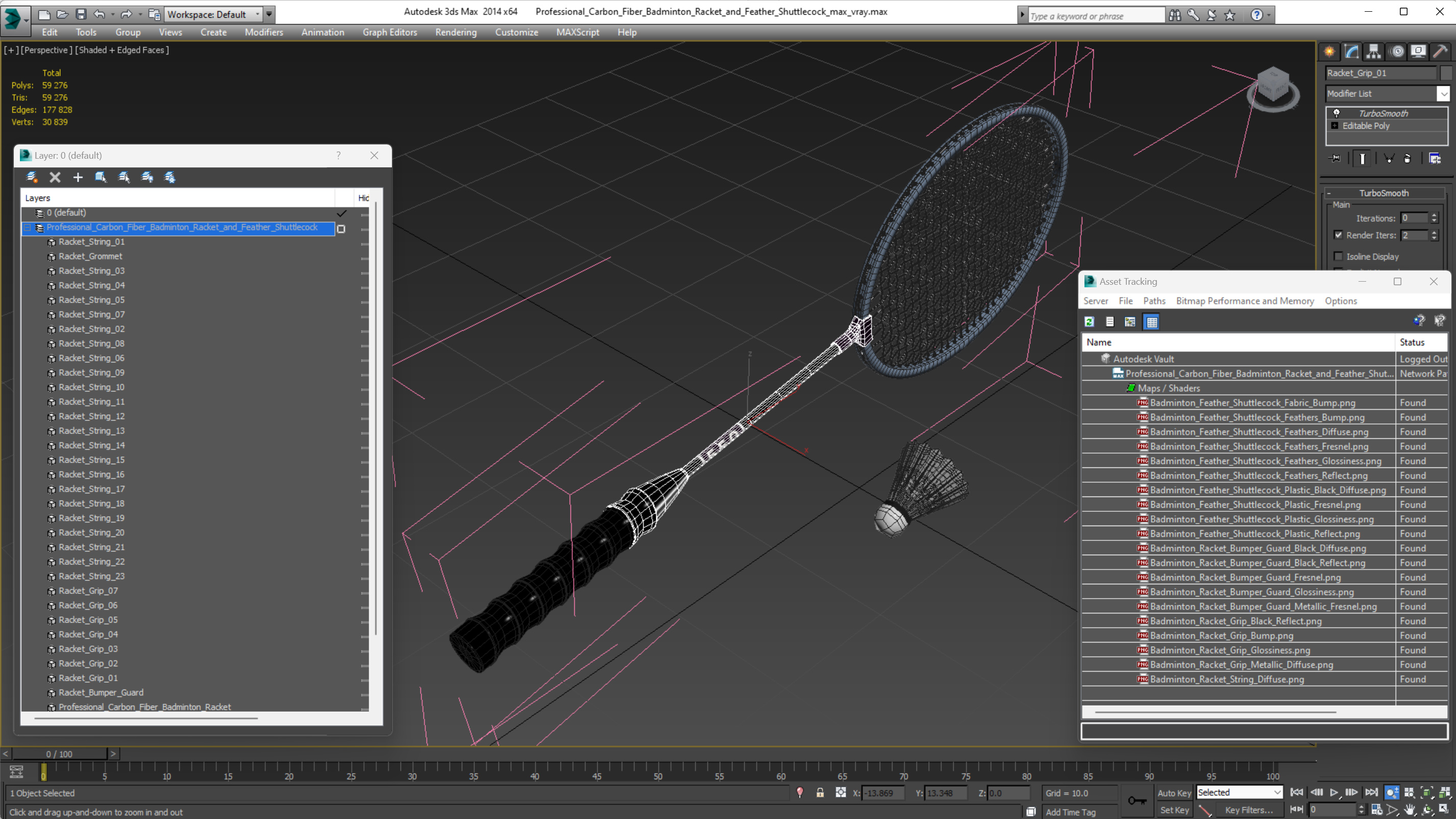Click the Play Animation button
The image size is (1456, 819).
coord(1334,792)
